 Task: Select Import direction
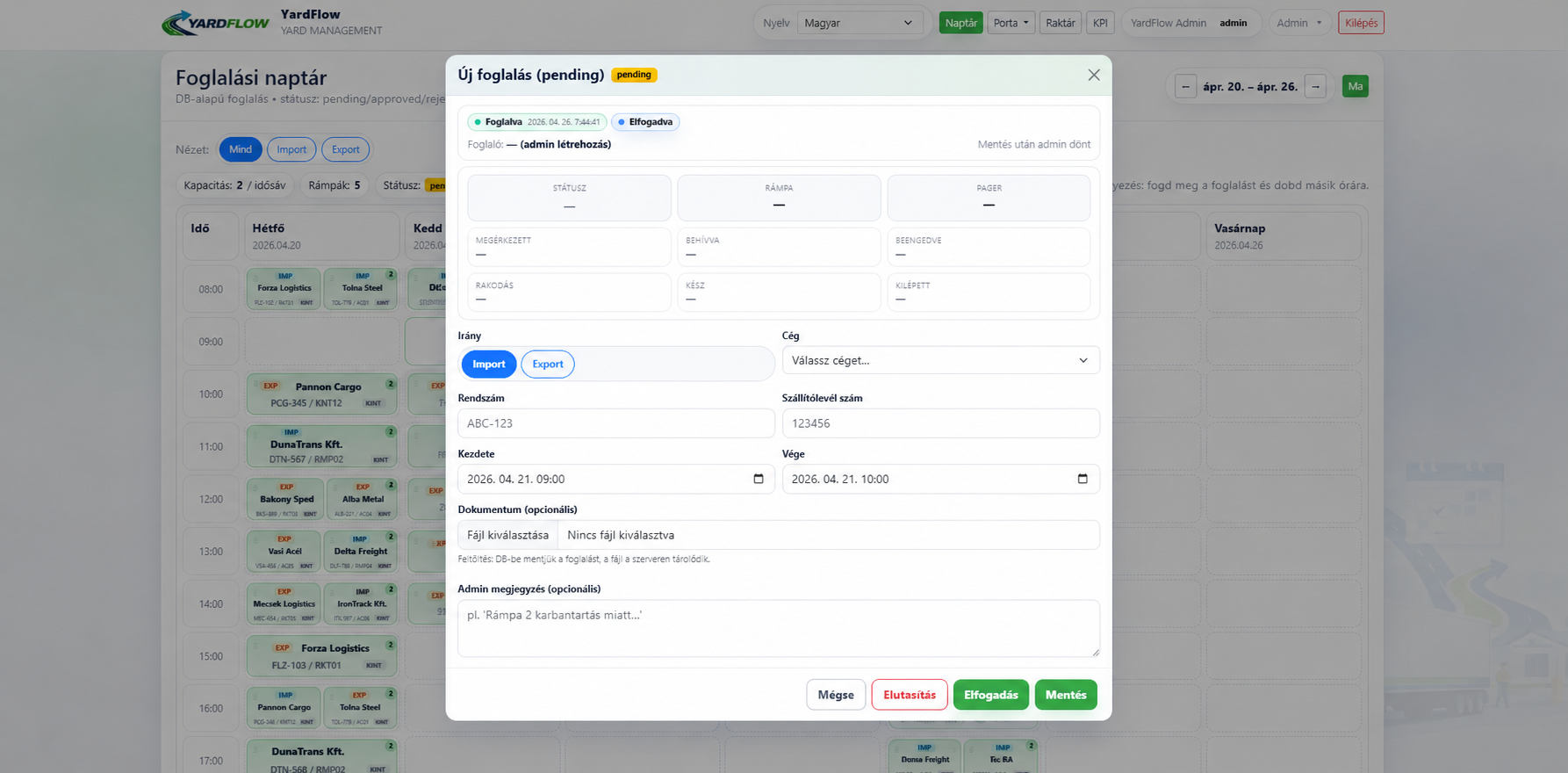pos(489,365)
